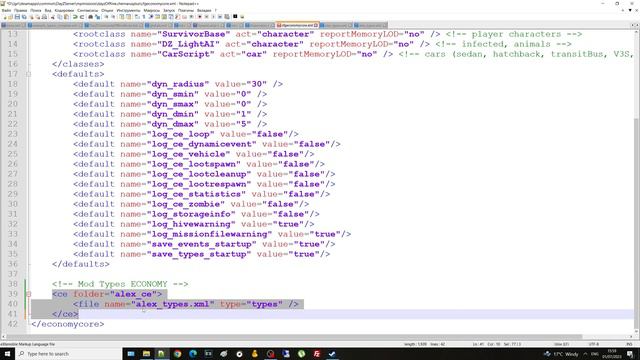Viewport: 640px width, 360px height.
Task: Click "log_ce_lootspawn" on line 26
Action: click(x=193, y=164)
